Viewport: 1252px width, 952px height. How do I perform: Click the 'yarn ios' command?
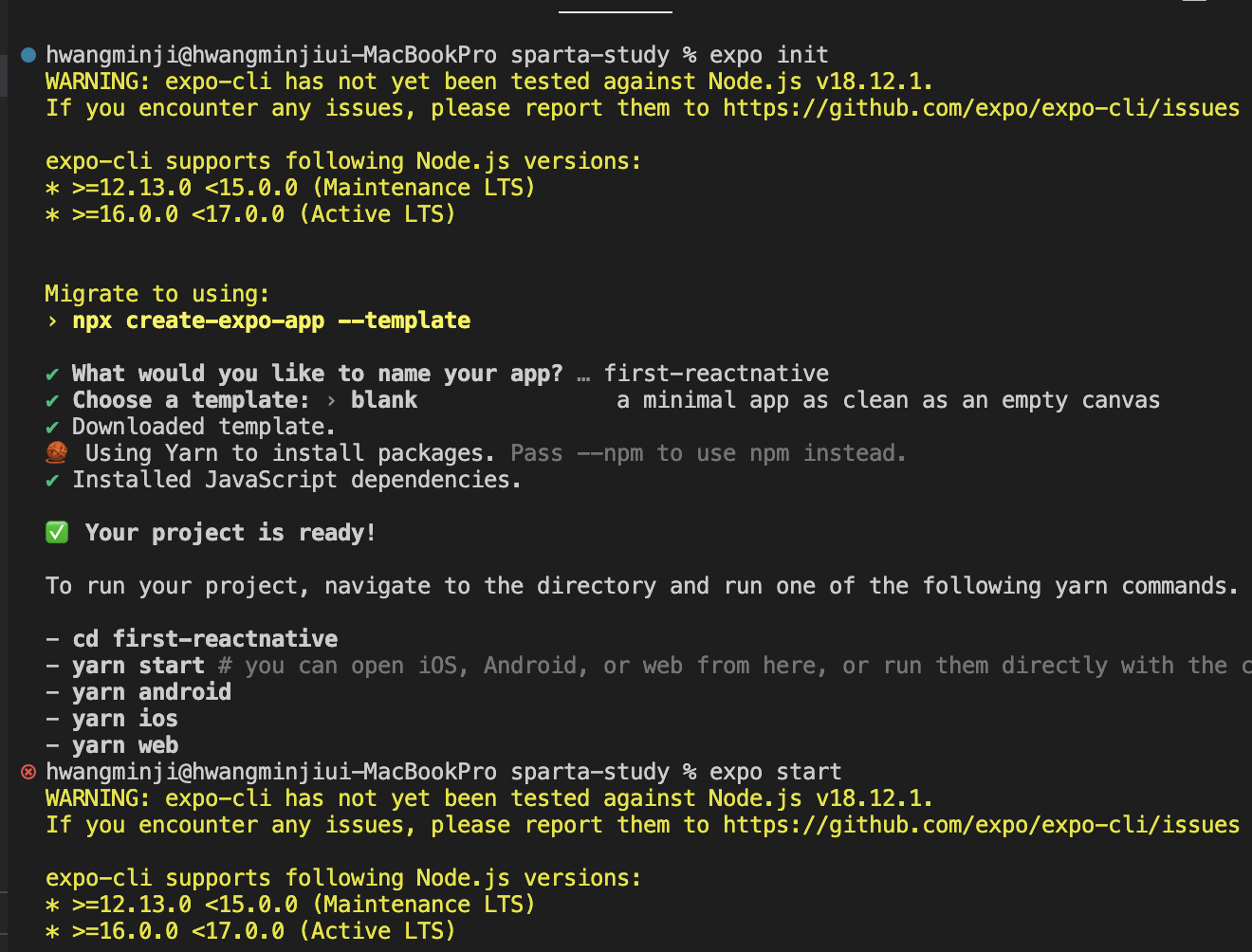pyautogui.click(x=125, y=719)
